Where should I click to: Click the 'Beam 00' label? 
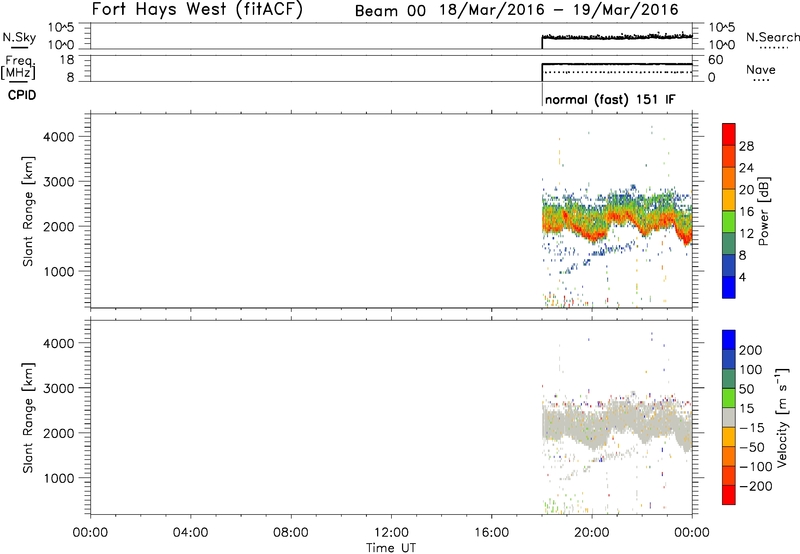pos(390,11)
